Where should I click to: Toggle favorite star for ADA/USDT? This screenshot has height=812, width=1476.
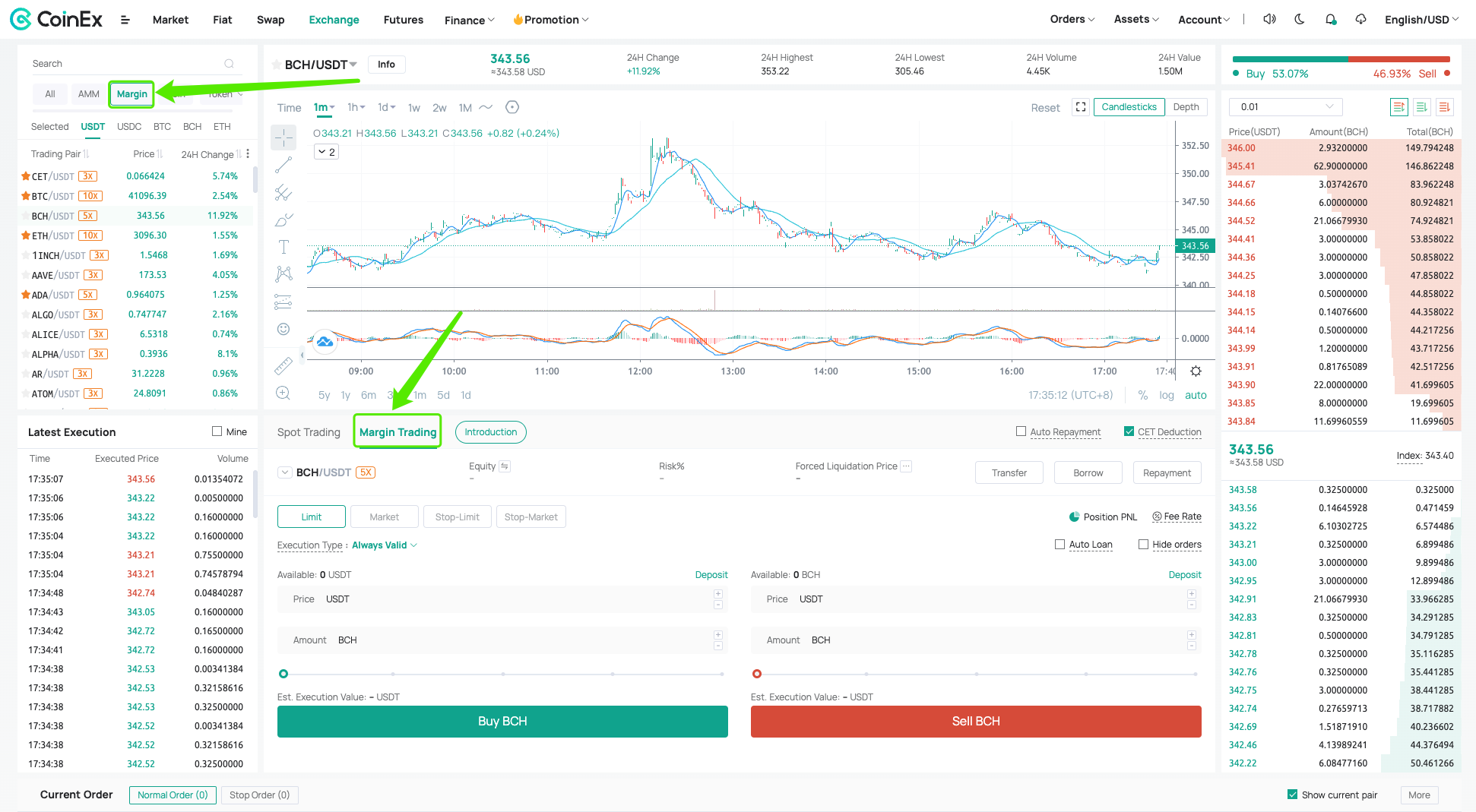pyautogui.click(x=26, y=295)
